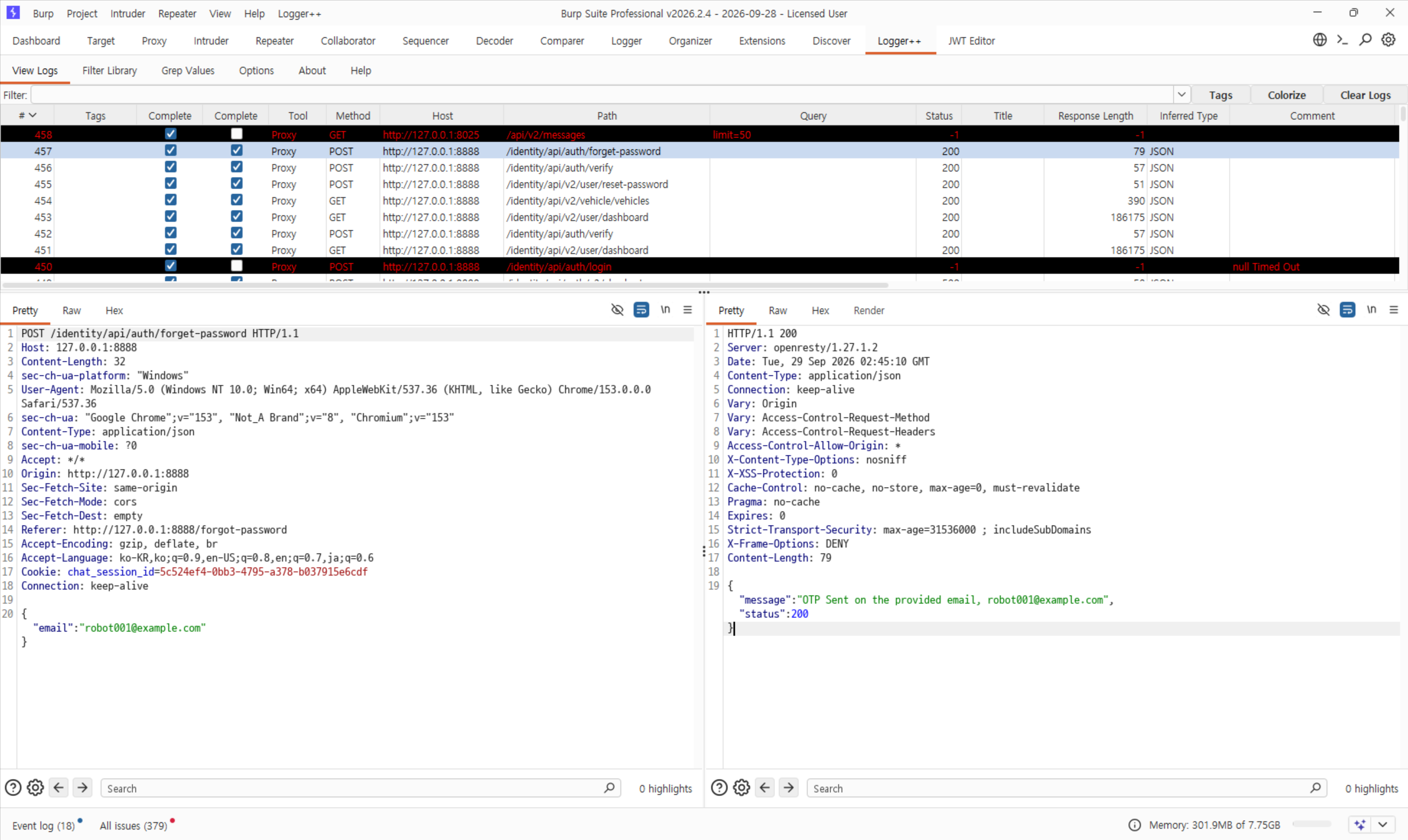Image resolution: width=1408 pixels, height=840 pixels.
Task: Open All issues (379) link
Action: point(134,825)
